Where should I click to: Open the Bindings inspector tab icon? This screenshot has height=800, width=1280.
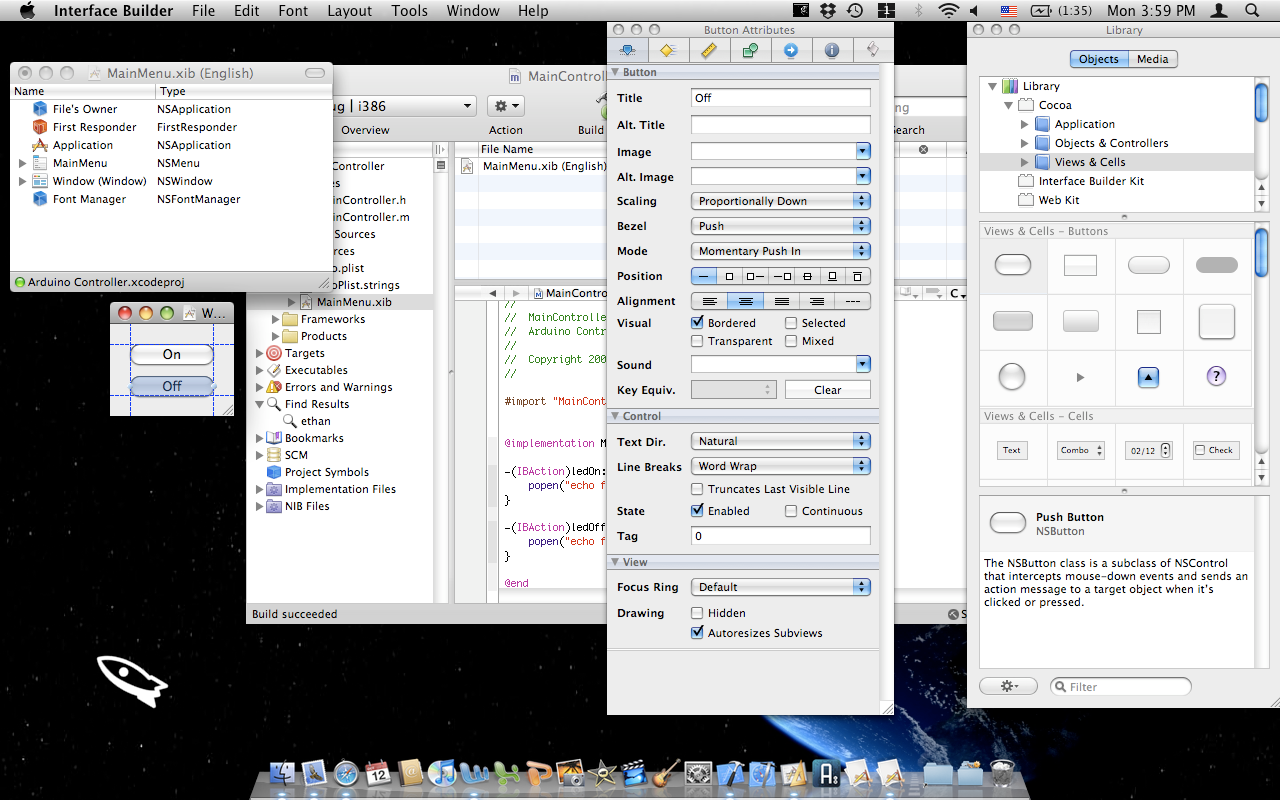[750, 50]
